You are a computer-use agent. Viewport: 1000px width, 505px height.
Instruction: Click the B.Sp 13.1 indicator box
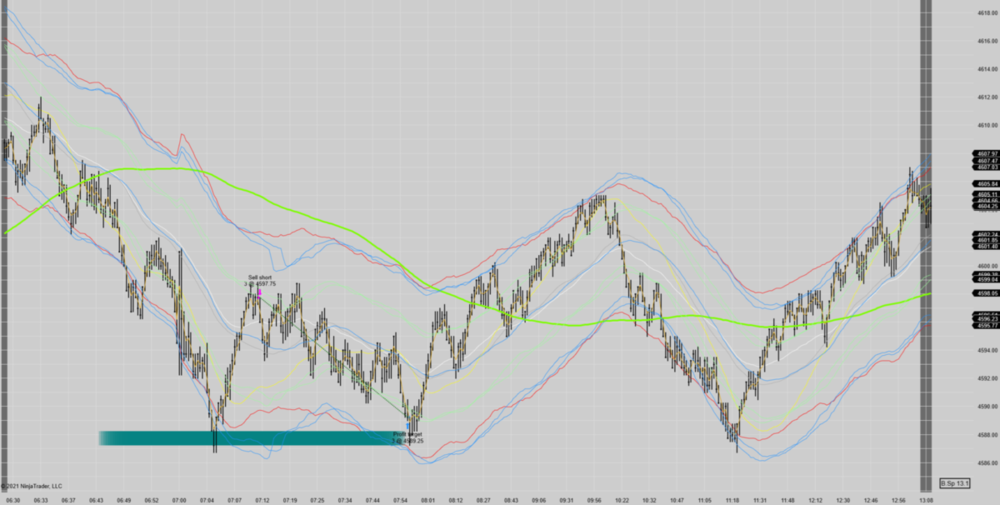956,482
